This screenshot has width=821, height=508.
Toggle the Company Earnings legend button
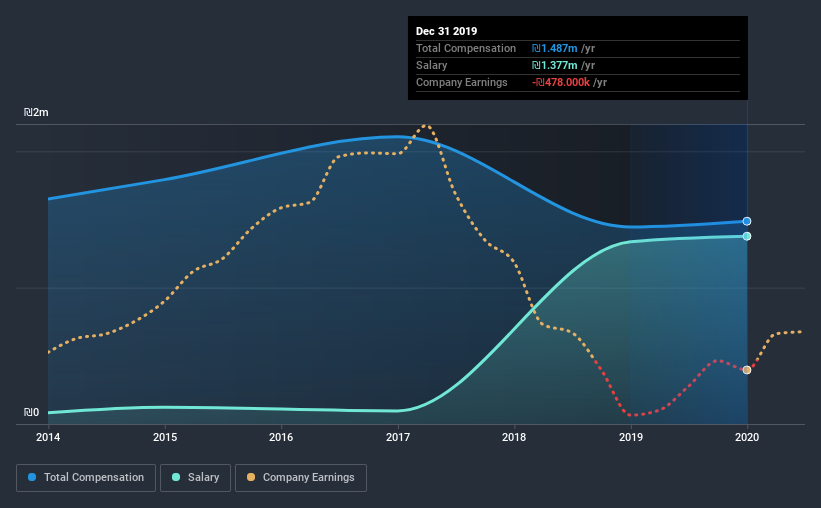click(301, 478)
